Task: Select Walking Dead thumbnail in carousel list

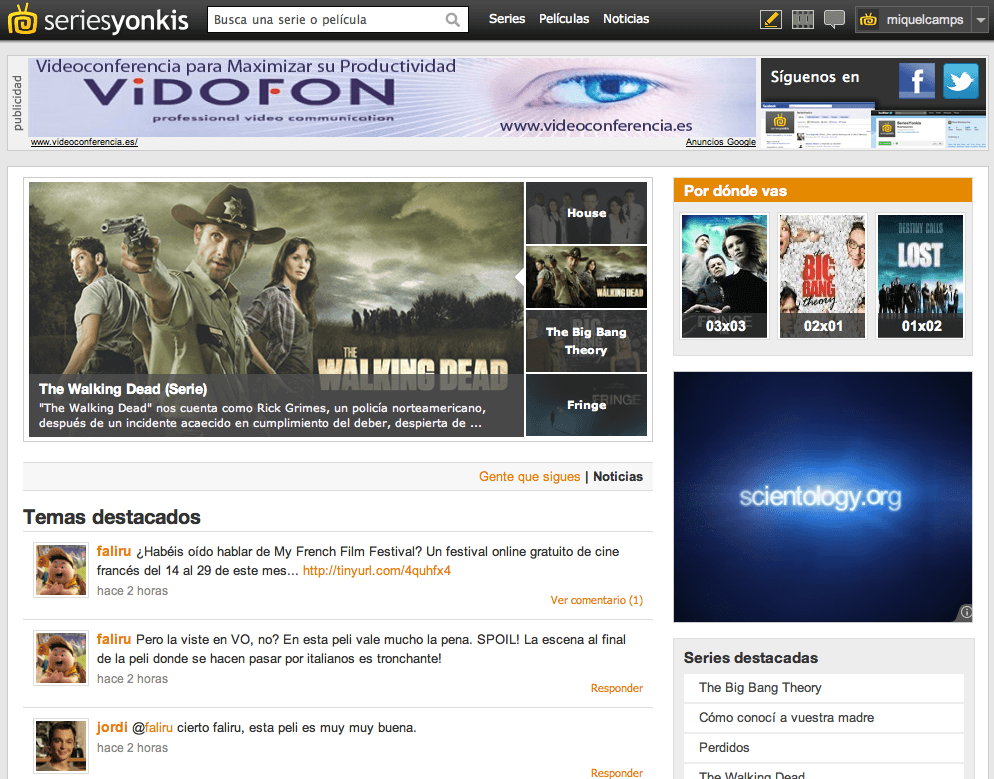Action: [x=586, y=277]
